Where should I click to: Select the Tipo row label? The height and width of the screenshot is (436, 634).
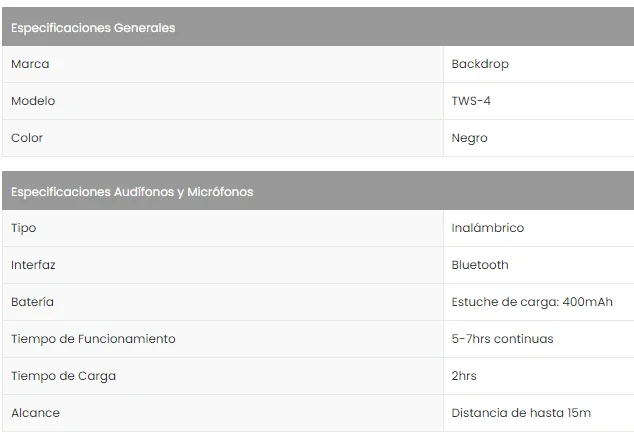pyautogui.click(x=23, y=228)
